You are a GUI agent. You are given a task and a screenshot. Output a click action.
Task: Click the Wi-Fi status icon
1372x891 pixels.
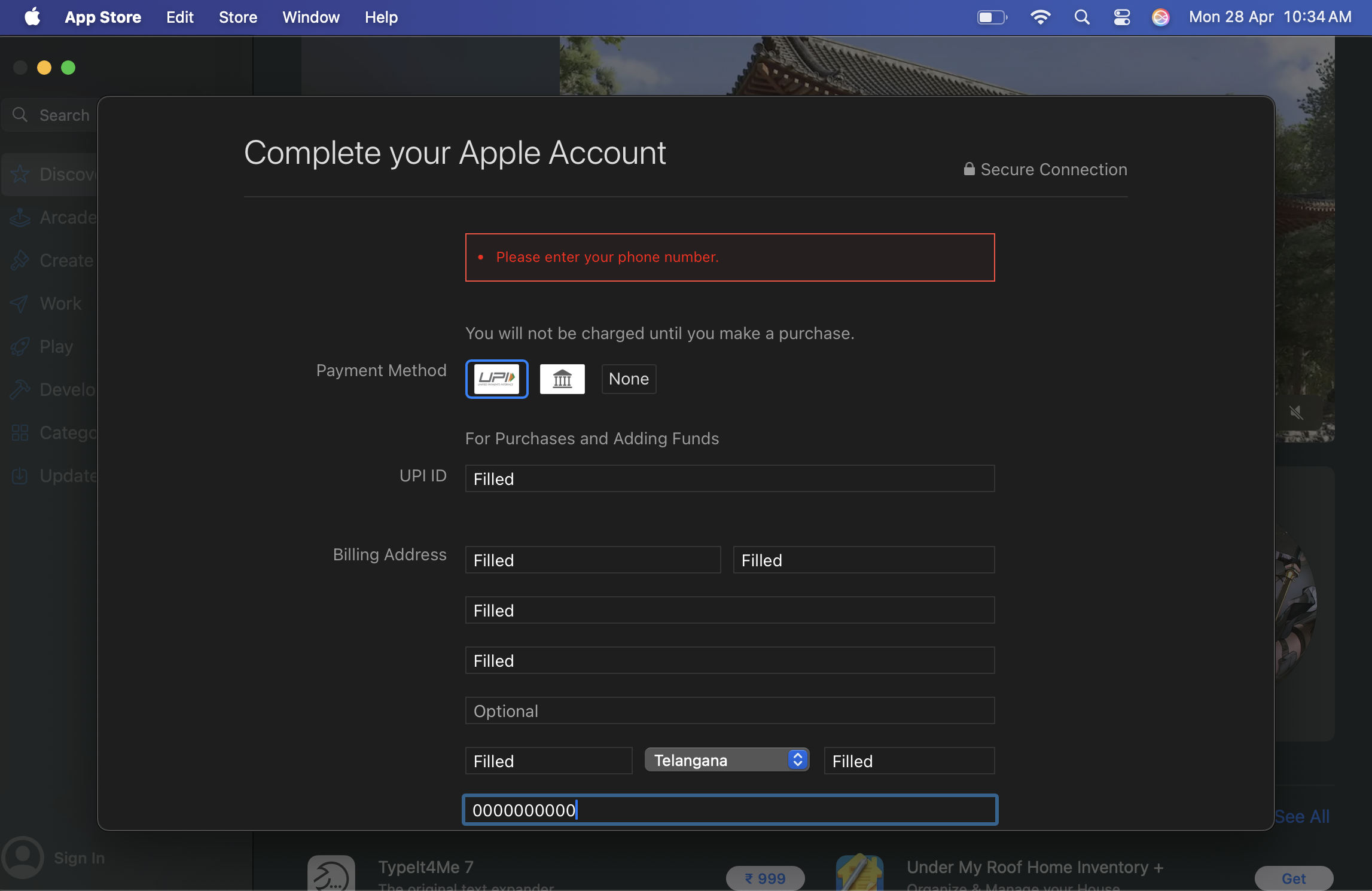1041,17
